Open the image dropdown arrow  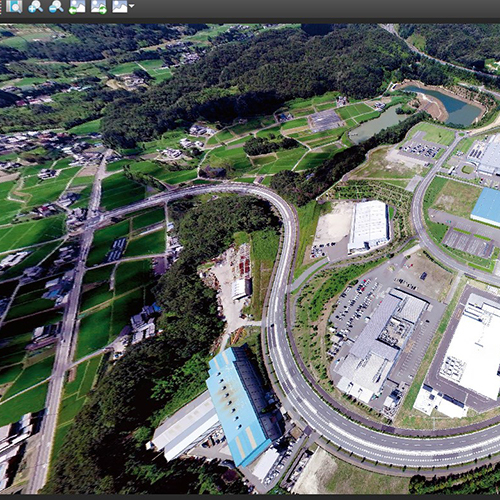(132, 6)
